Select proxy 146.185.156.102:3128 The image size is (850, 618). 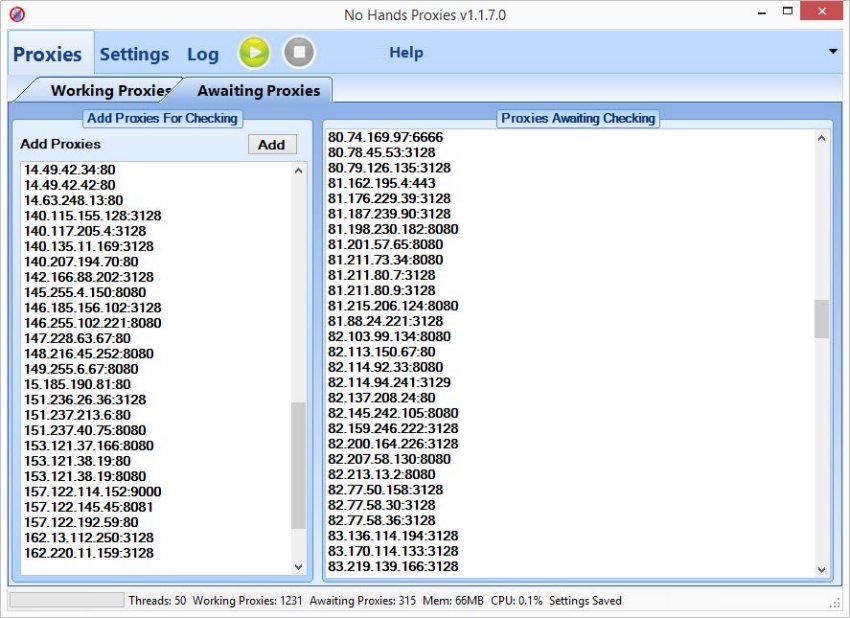tap(93, 308)
